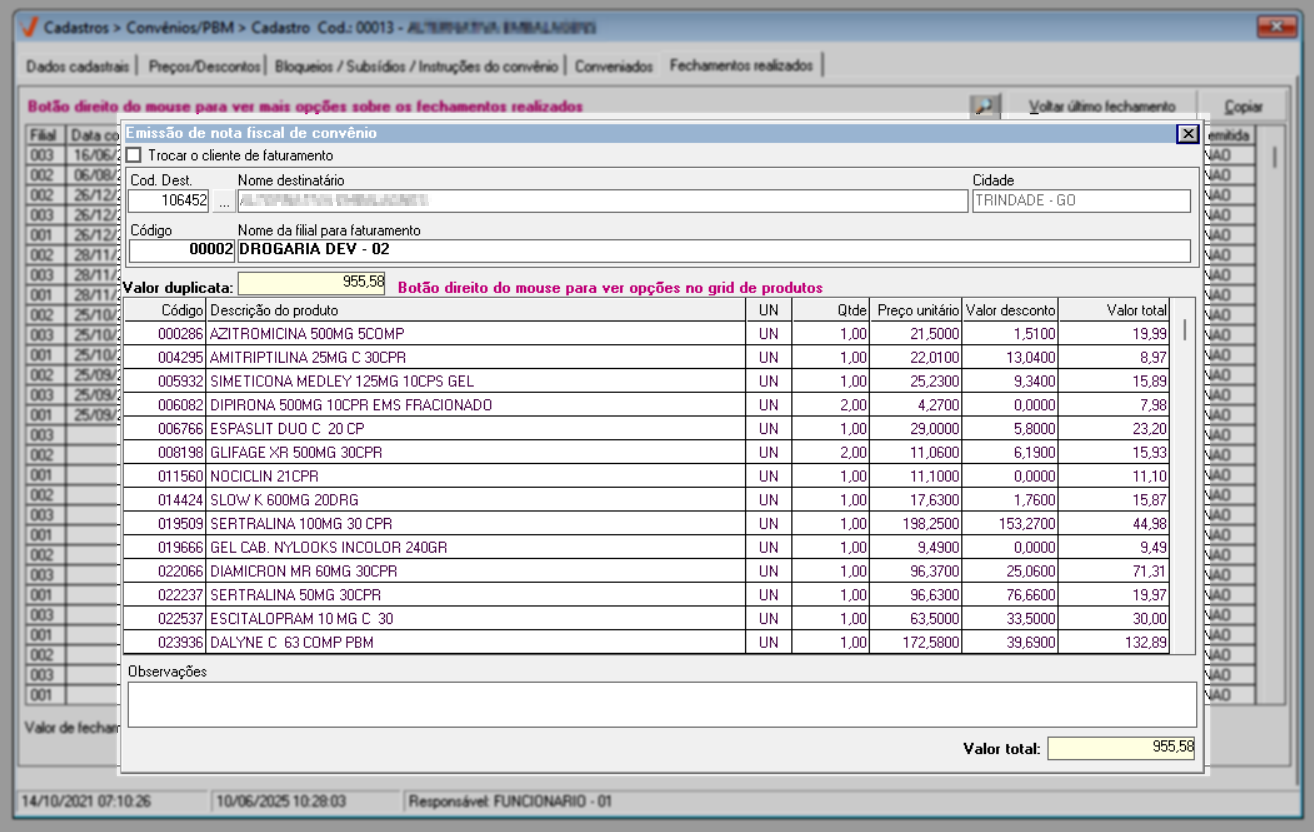Click the Valor duplicata field
The height and width of the screenshot is (832, 1314).
coord(312,283)
